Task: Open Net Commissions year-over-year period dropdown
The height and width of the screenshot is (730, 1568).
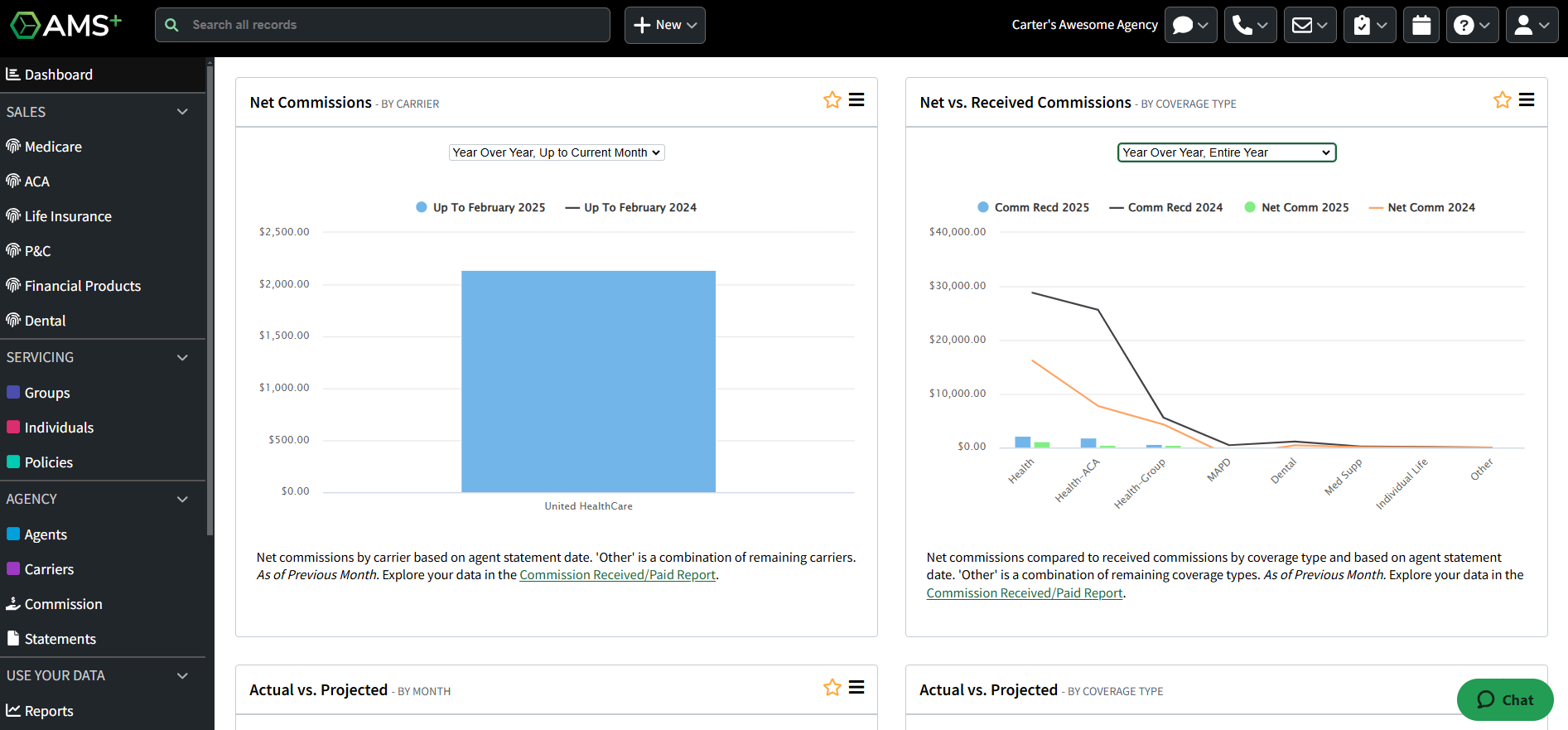Action: (x=557, y=152)
